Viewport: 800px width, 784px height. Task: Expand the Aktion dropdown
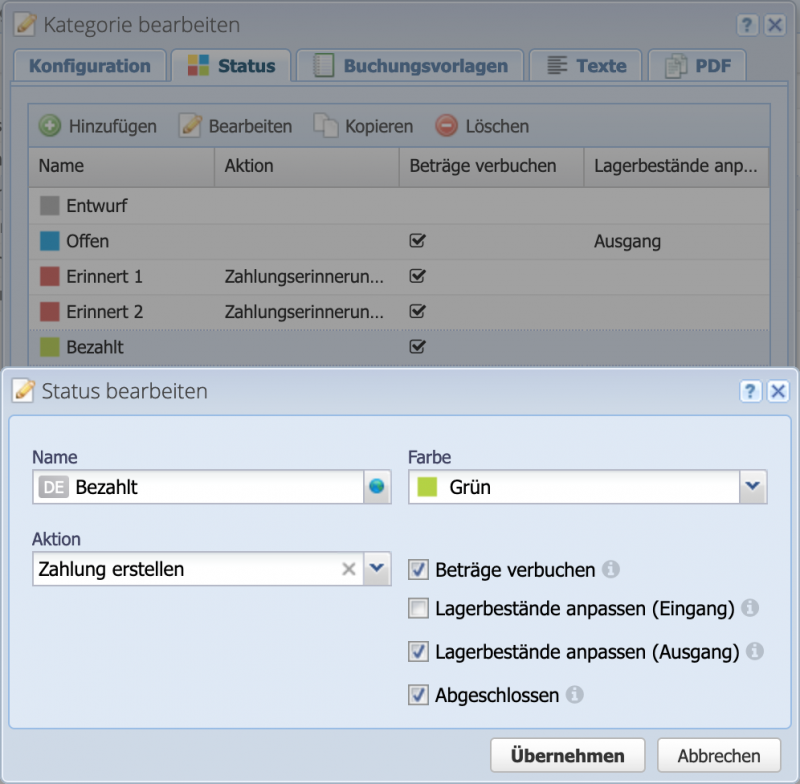click(375, 569)
